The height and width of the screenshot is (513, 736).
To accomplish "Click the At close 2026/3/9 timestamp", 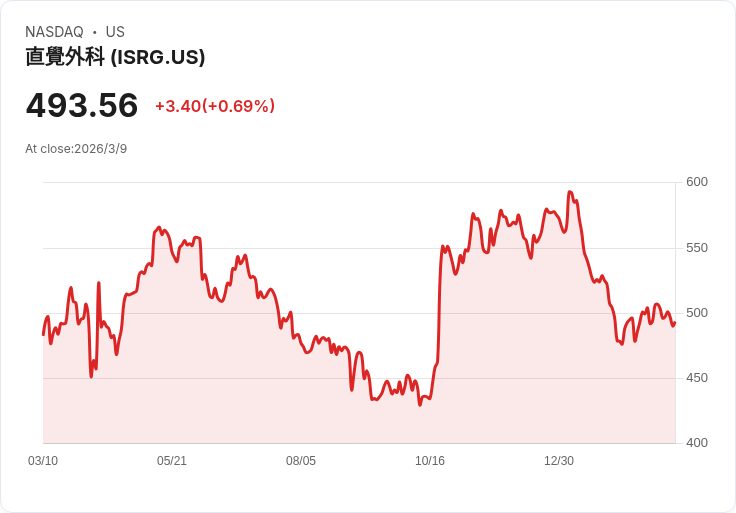I will click(x=76, y=149).
